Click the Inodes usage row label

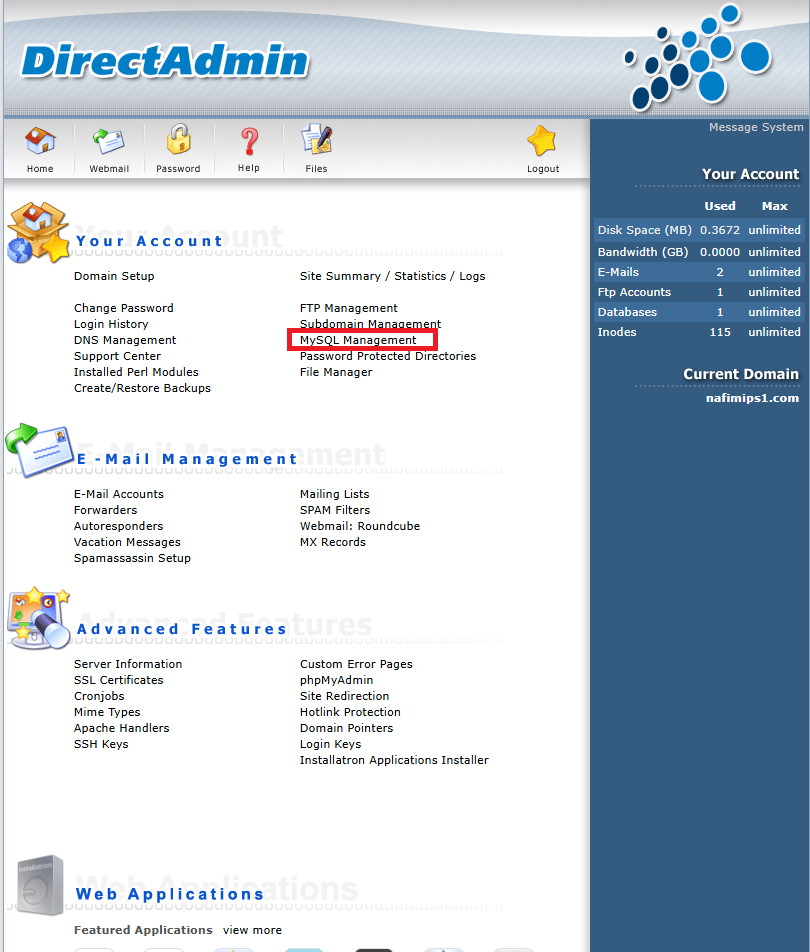coord(617,332)
